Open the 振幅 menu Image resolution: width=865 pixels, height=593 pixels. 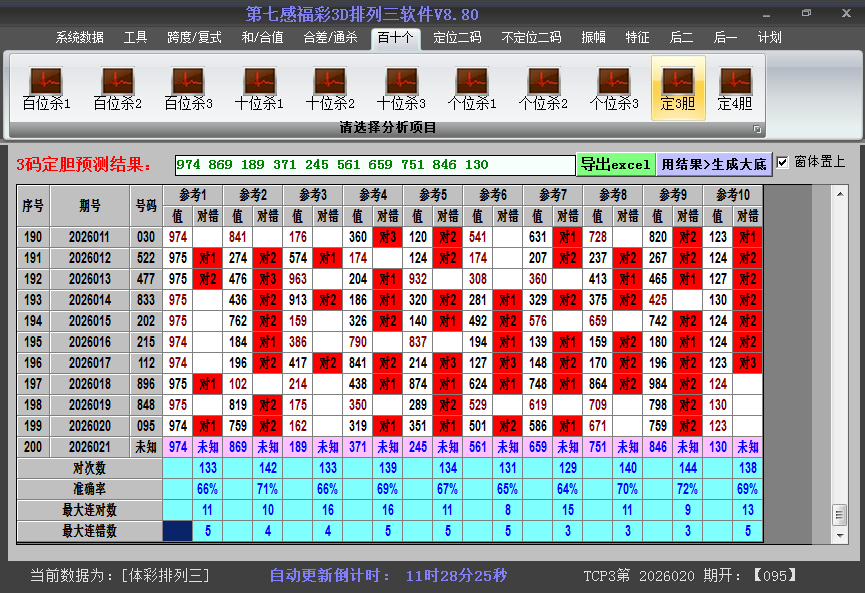coord(592,37)
